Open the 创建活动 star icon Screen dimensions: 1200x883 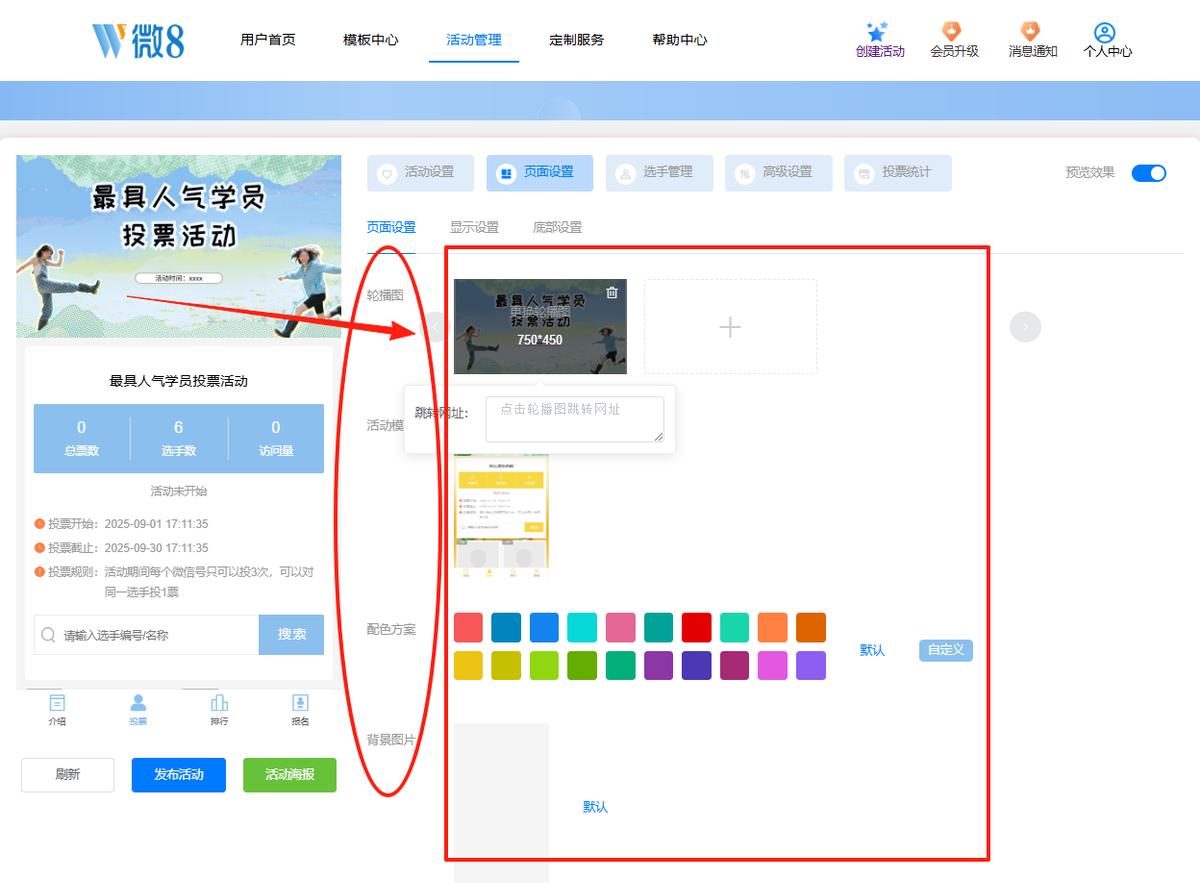click(878, 32)
